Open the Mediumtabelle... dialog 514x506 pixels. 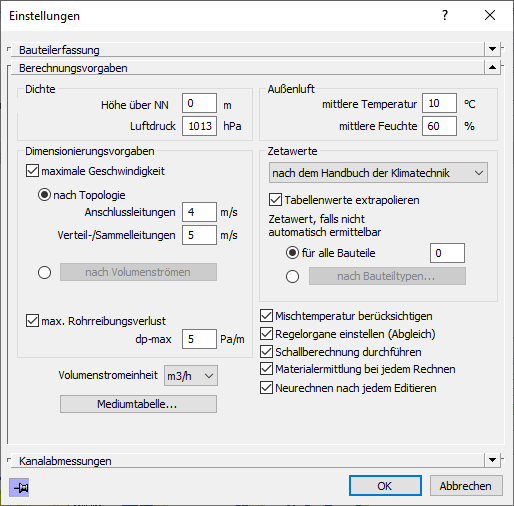[138, 404]
